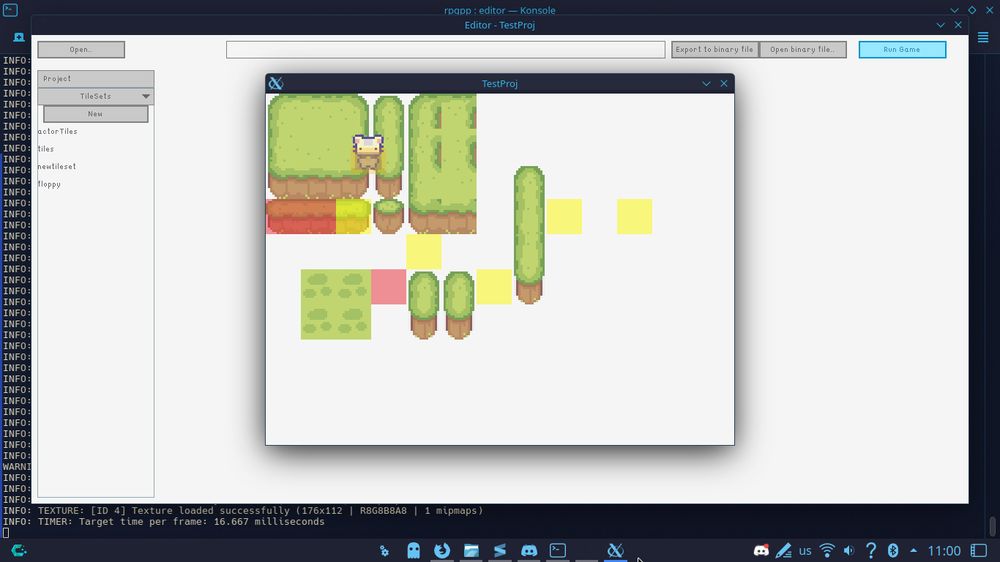Click the question mark tray icon
This screenshot has height=562, width=1000.
pos(871,551)
